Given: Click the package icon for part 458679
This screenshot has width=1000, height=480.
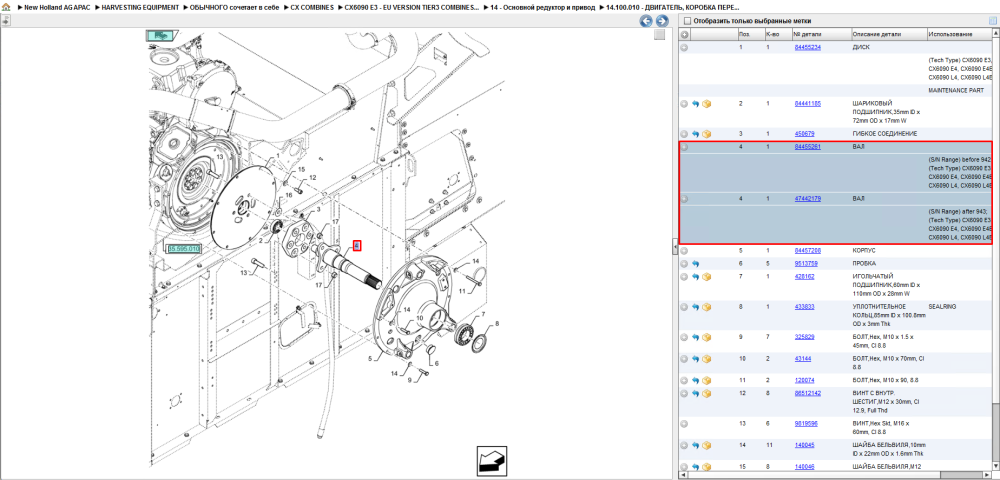Looking at the screenshot, I should [707, 135].
